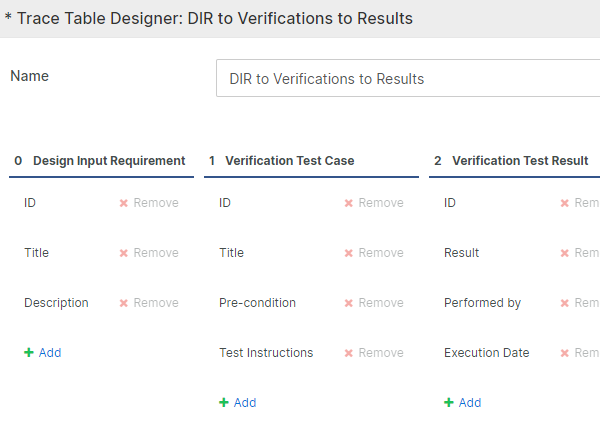Remove Title from Verification Test Case column

pos(373,253)
